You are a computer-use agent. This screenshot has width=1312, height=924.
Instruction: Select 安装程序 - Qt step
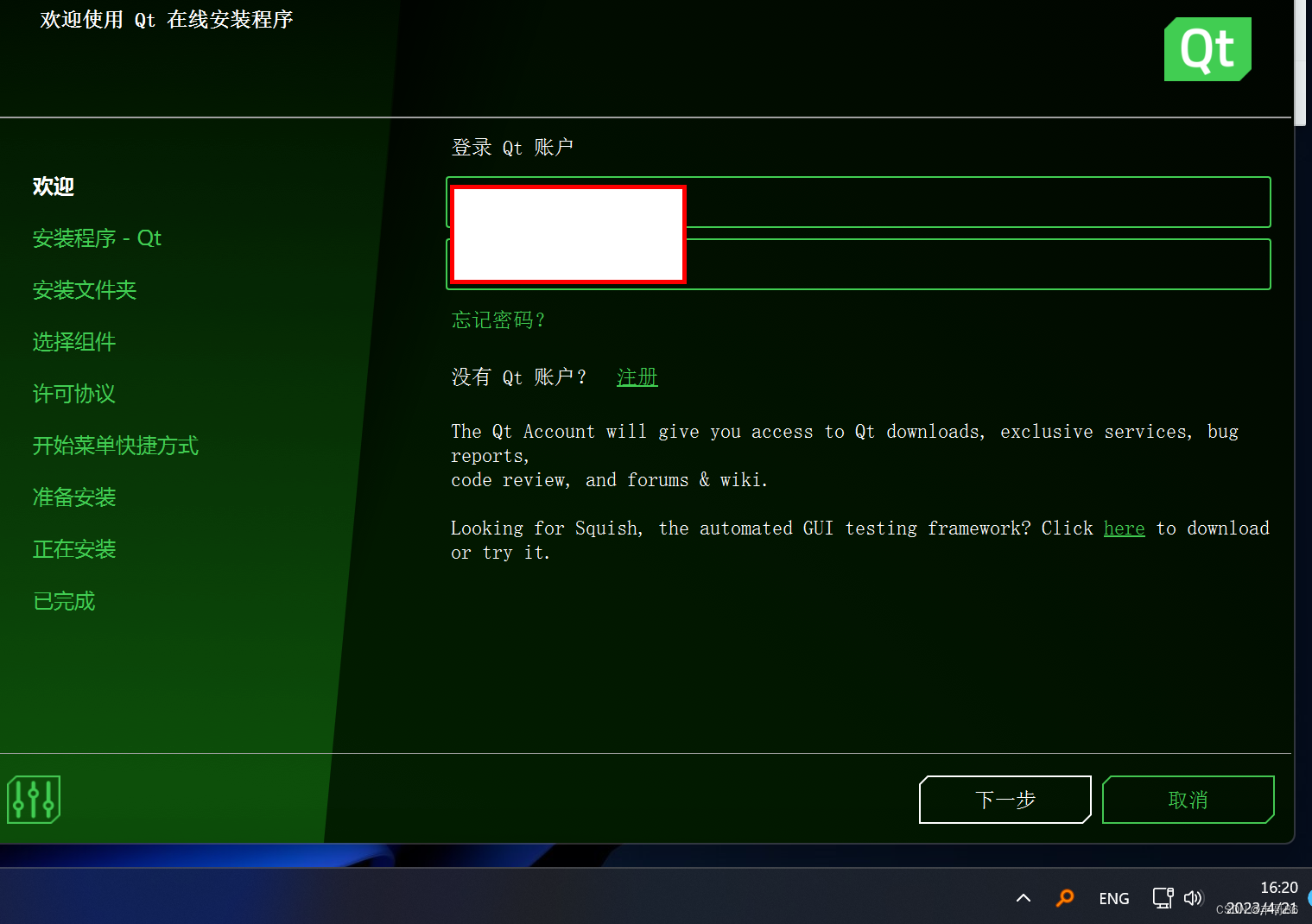(x=97, y=238)
